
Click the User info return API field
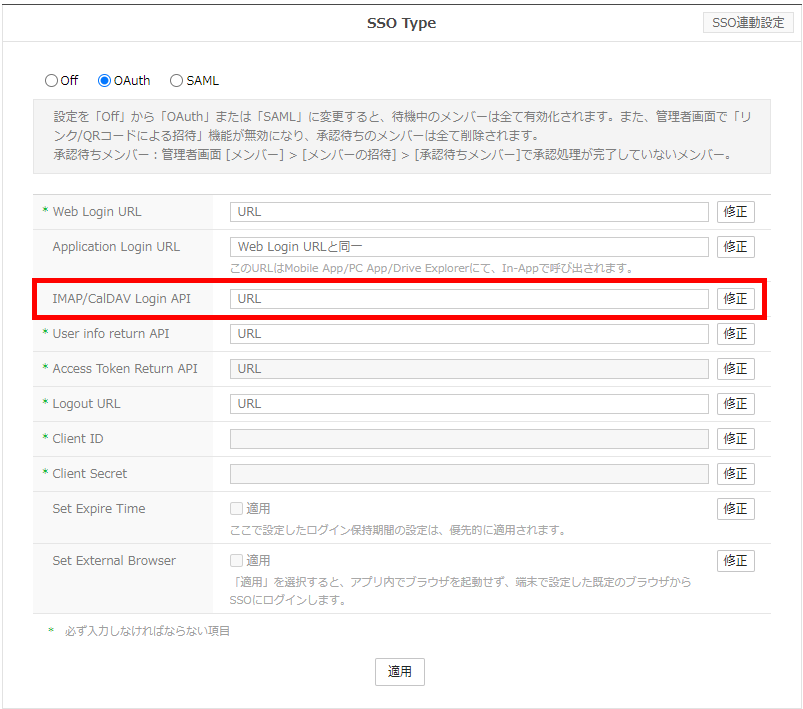point(469,334)
